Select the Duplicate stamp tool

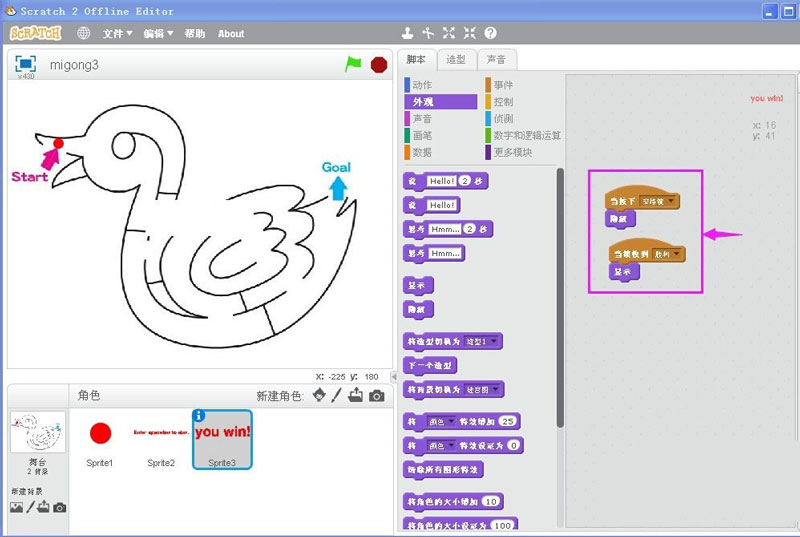407,33
